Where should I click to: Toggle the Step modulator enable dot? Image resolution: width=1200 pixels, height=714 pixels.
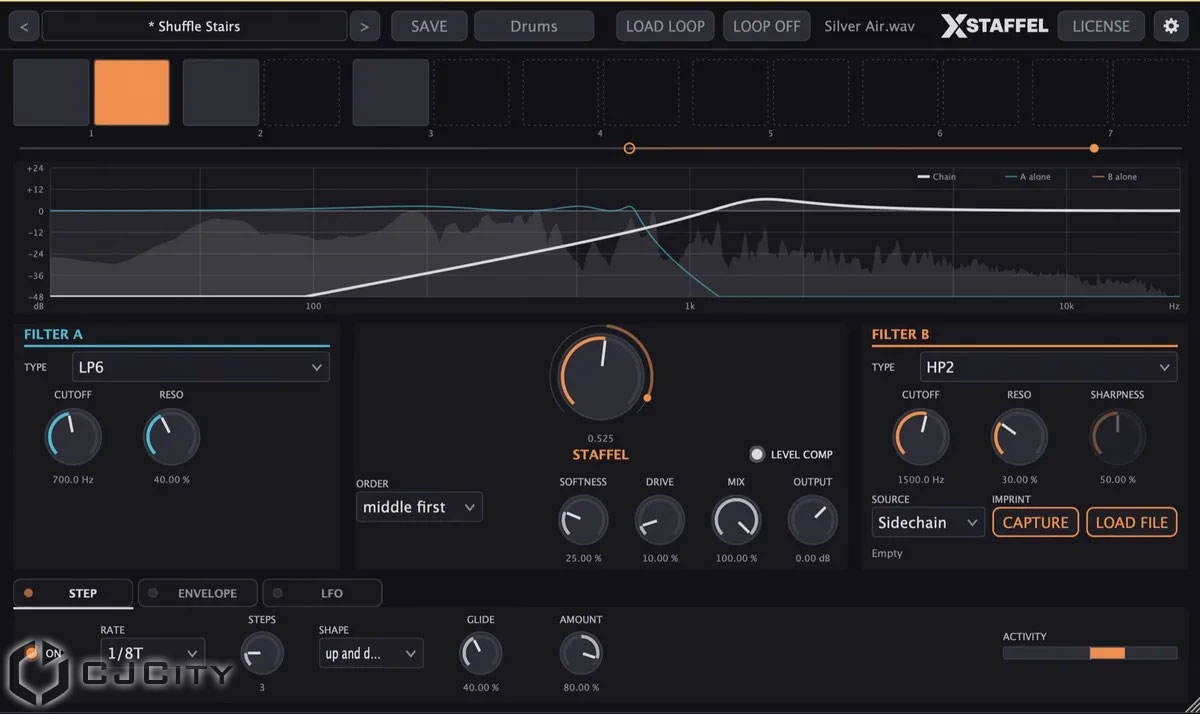(x=28, y=593)
